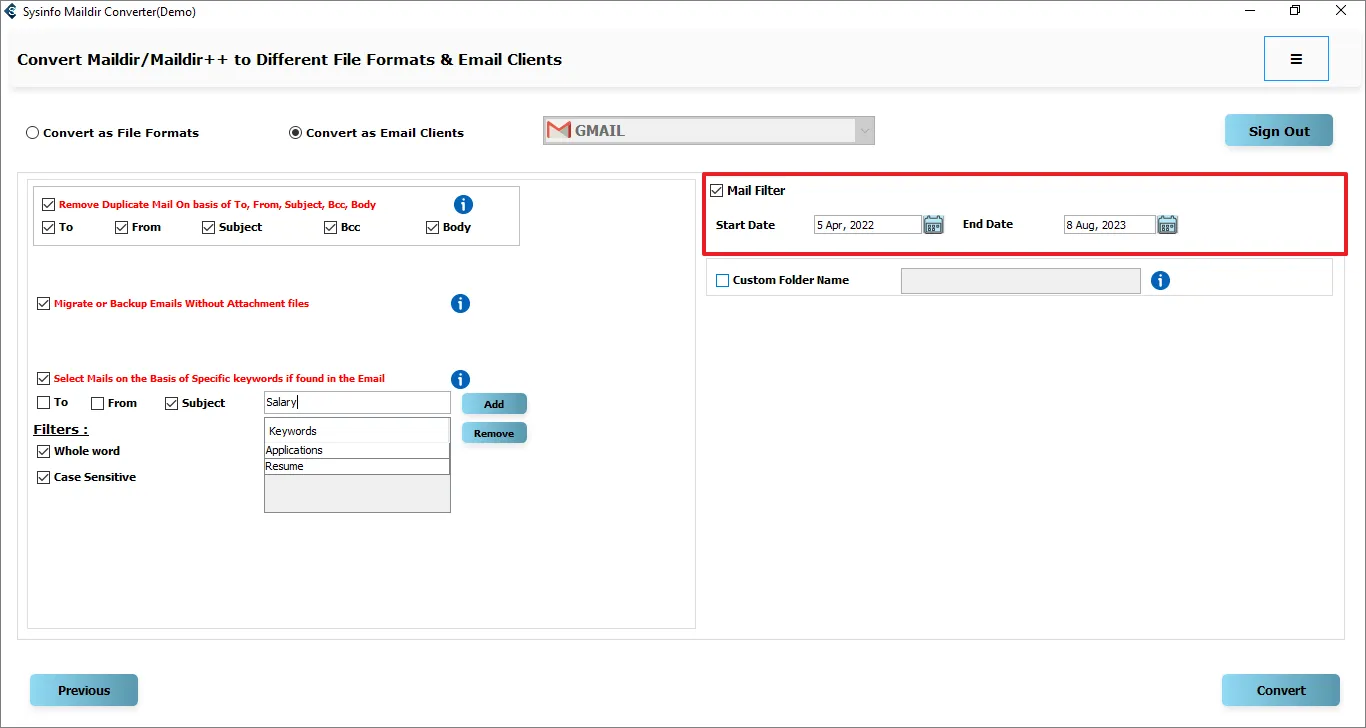Click the Gmail logo in client selector

click(559, 131)
